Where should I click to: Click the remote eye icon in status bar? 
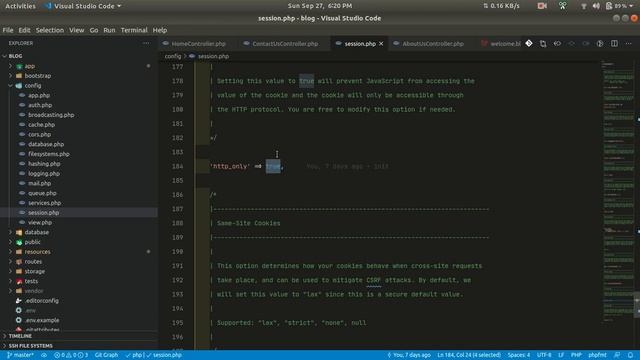44,355
